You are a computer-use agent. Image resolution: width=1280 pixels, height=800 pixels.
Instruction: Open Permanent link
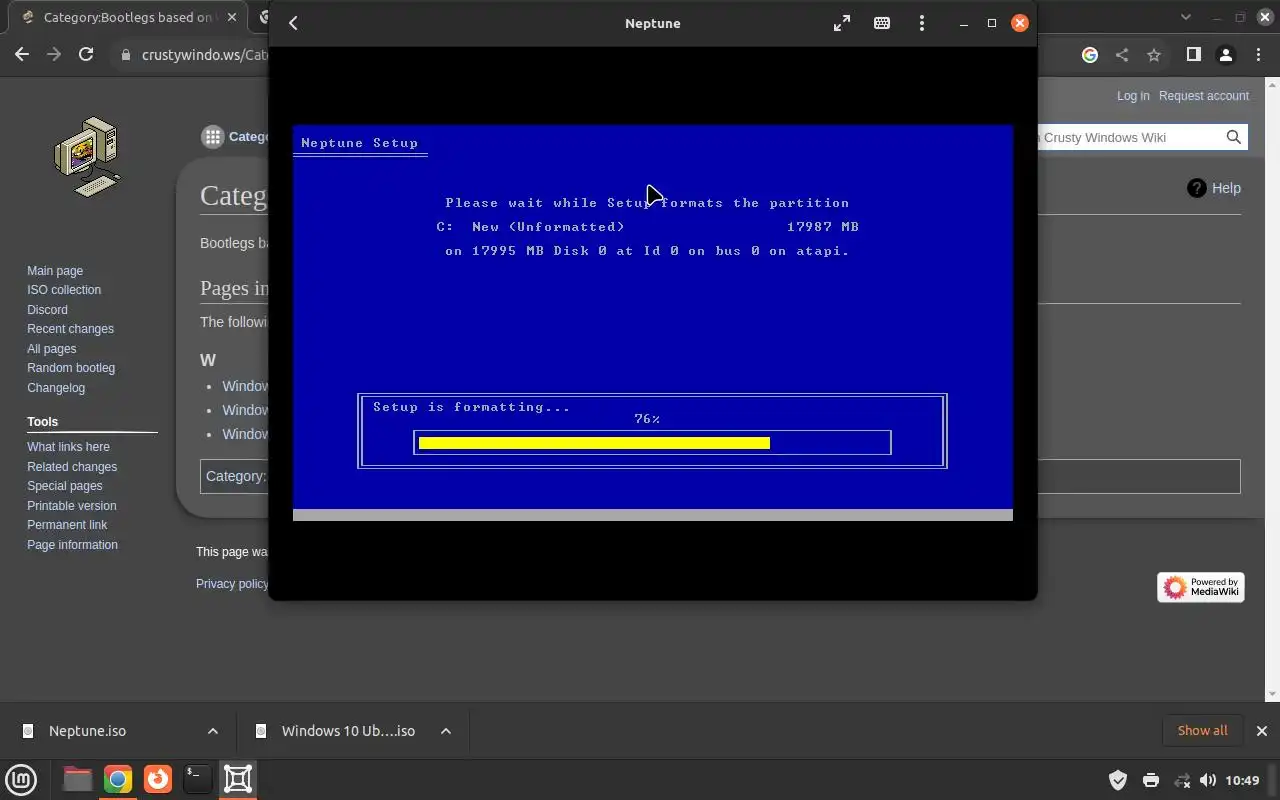coord(67,525)
